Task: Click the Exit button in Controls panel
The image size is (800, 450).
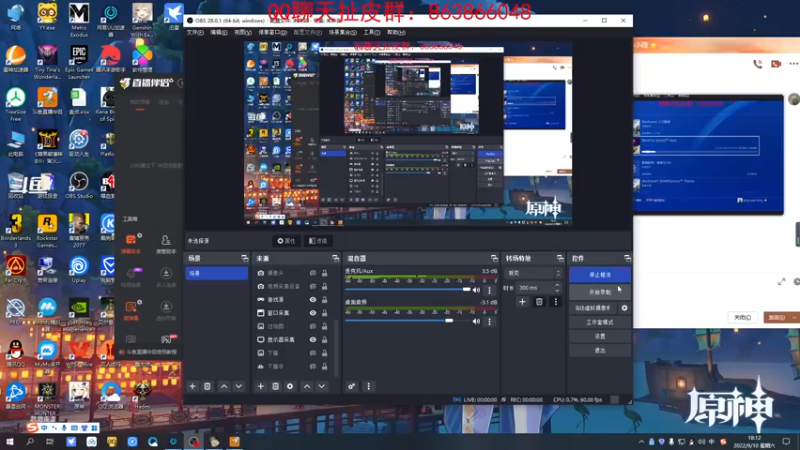Action: click(x=599, y=351)
